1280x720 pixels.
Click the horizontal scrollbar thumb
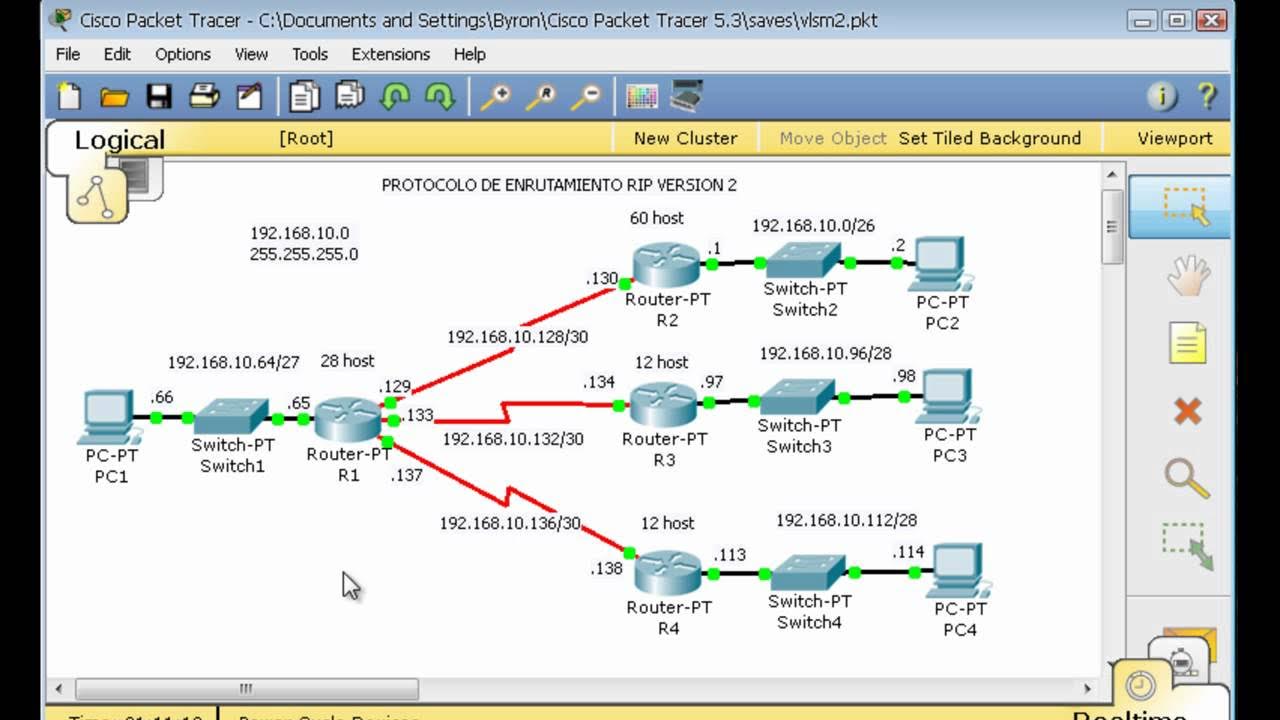pyautogui.click(x=246, y=688)
